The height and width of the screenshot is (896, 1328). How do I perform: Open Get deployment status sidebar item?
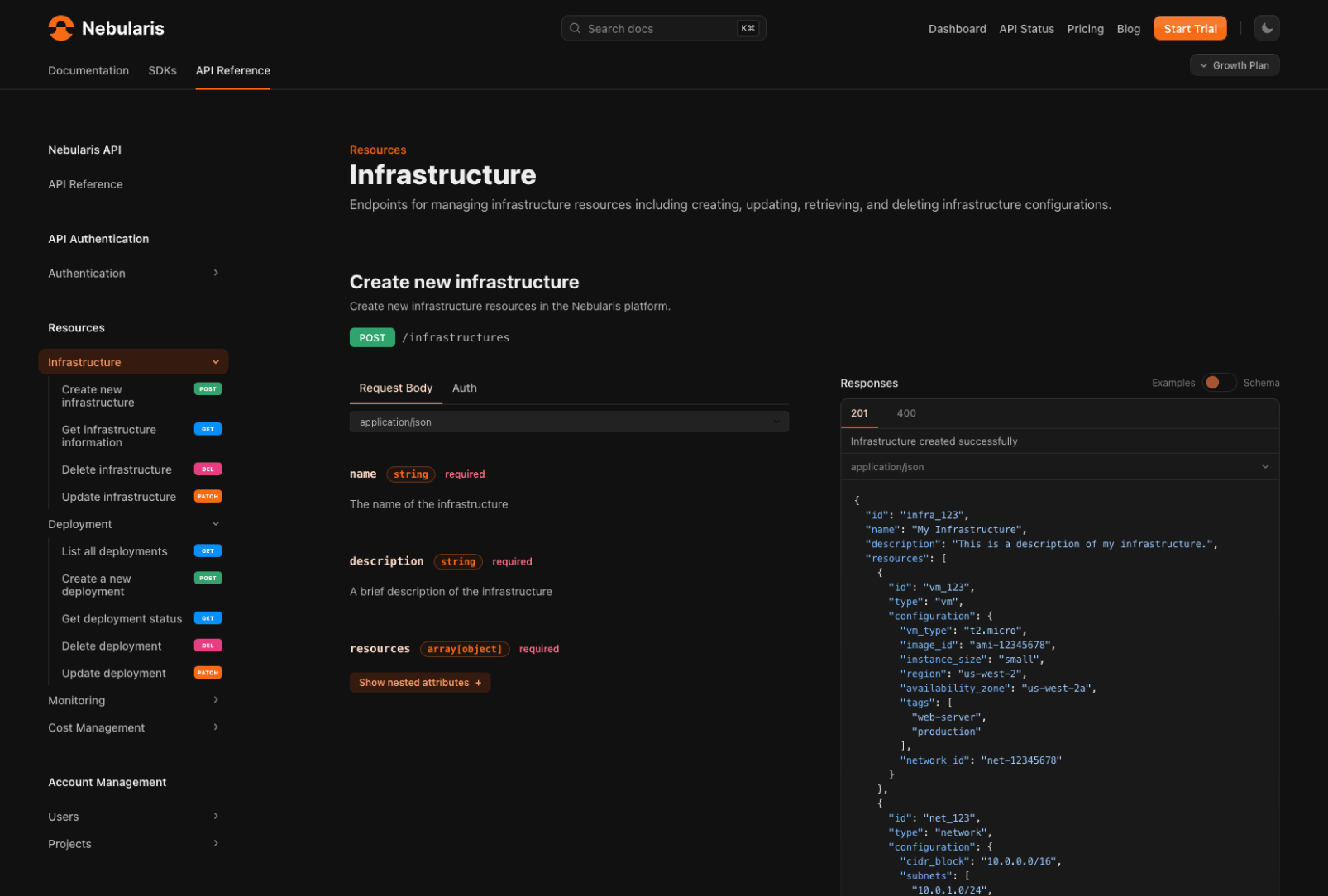122,618
